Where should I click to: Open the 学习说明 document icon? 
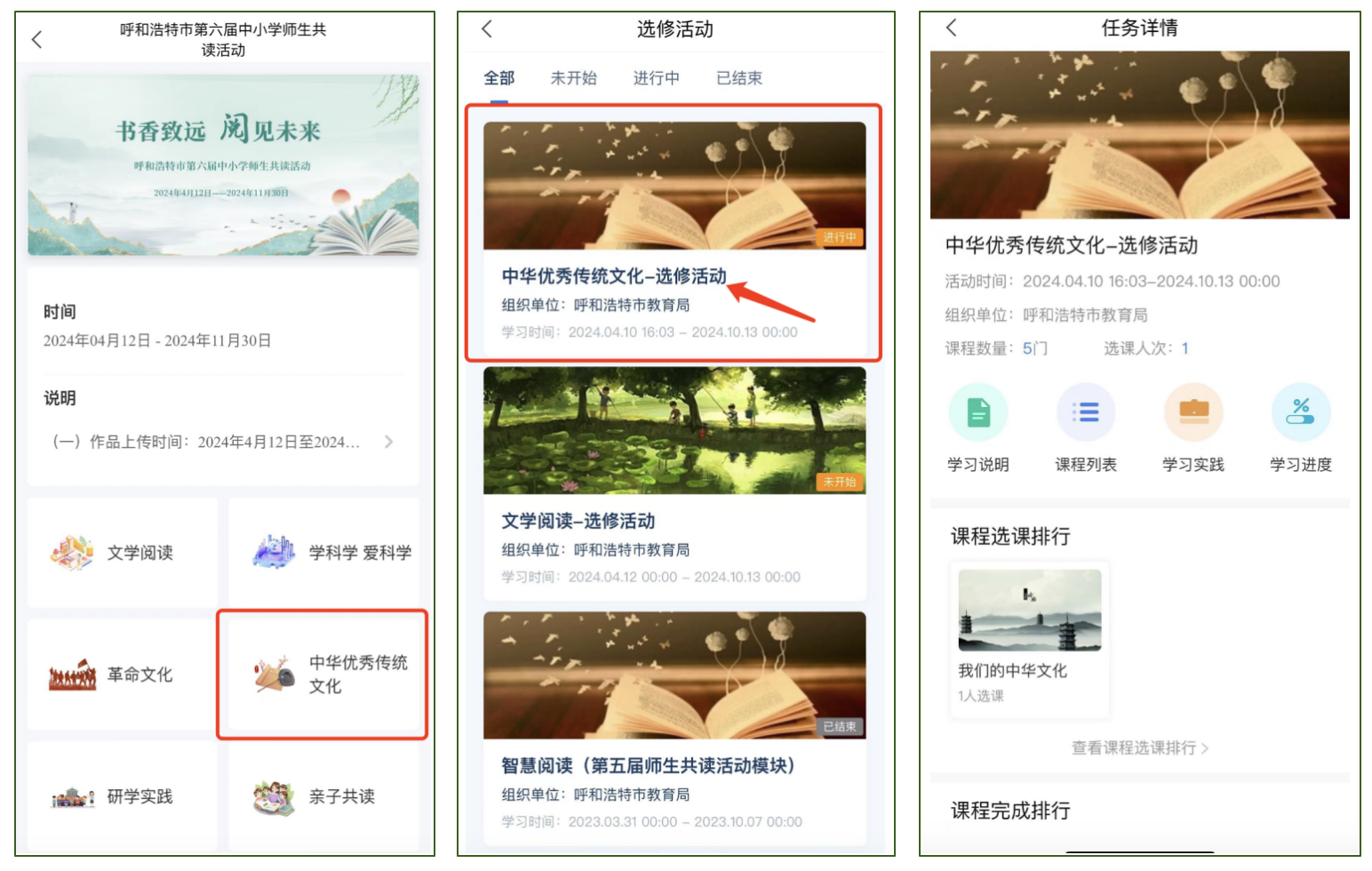coord(977,412)
